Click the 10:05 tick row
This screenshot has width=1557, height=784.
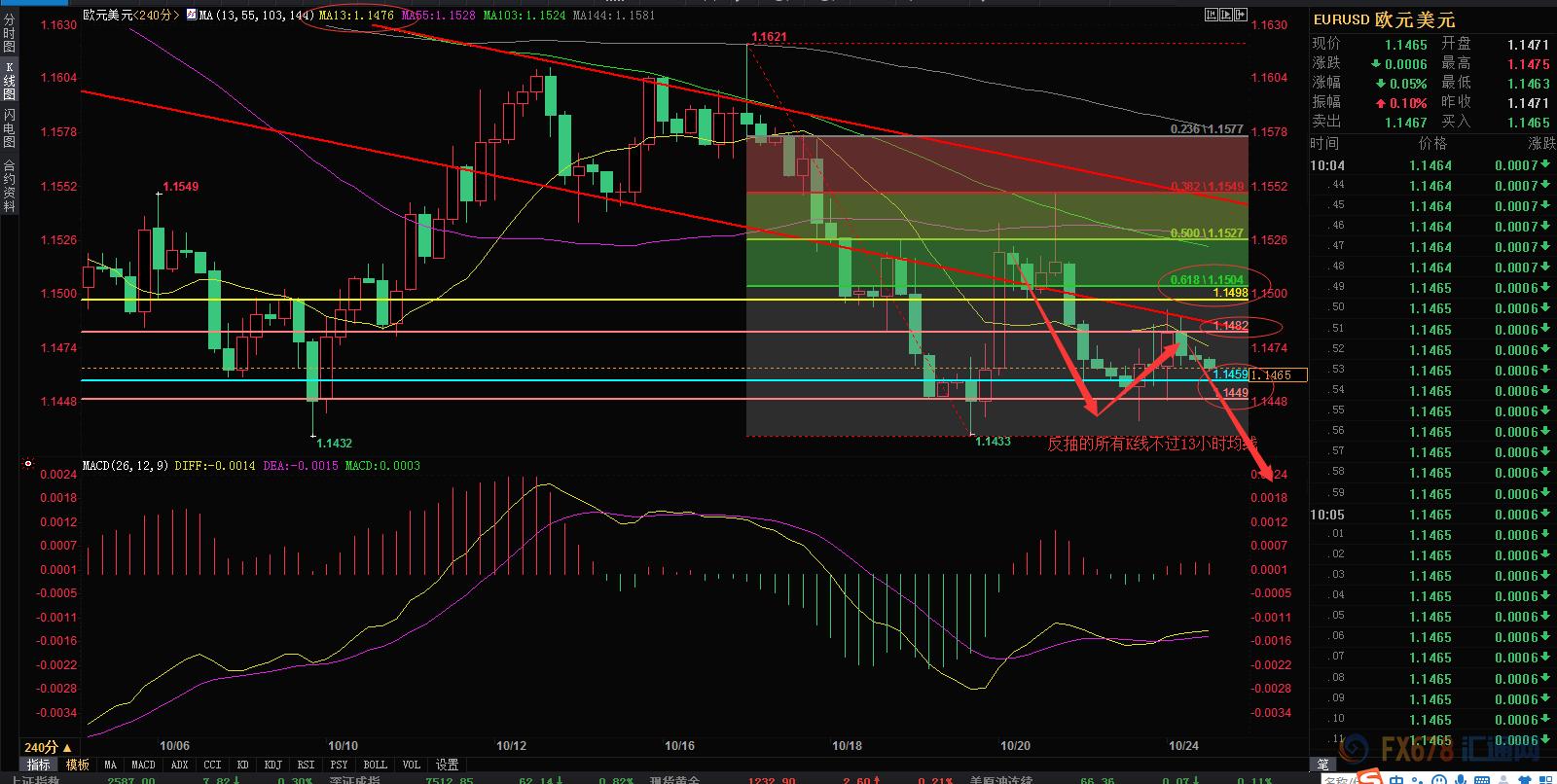1432,515
